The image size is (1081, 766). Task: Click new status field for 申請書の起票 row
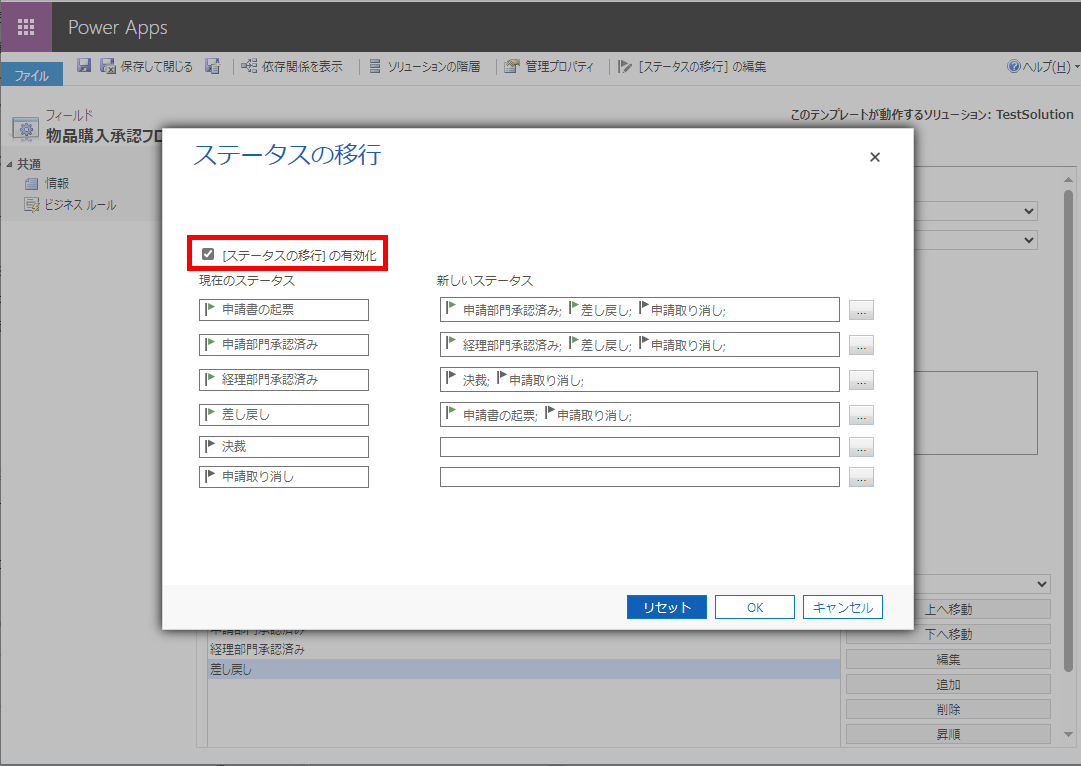[x=640, y=310]
